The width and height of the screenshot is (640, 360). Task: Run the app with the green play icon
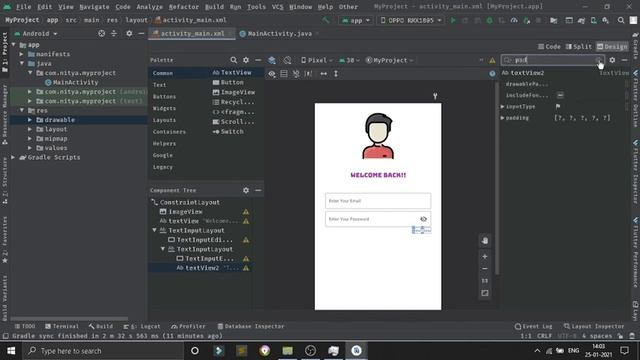click(453, 20)
